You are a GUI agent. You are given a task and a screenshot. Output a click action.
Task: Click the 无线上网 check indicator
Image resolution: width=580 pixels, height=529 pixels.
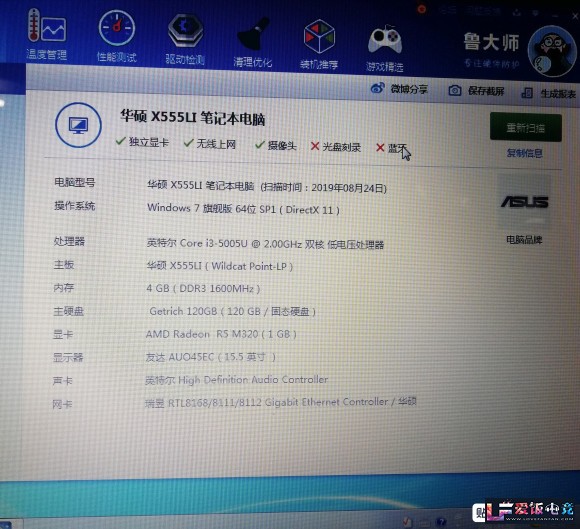click(x=210, y=144)
